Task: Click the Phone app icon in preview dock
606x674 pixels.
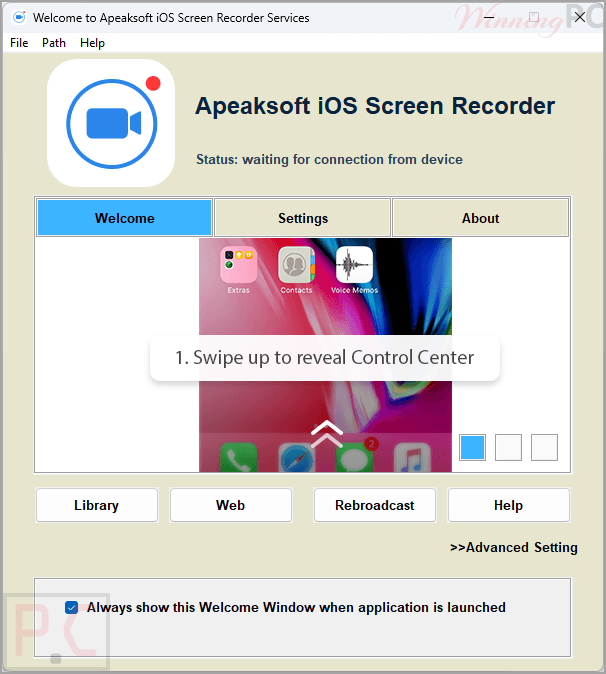Action: [x=239, y=458]
